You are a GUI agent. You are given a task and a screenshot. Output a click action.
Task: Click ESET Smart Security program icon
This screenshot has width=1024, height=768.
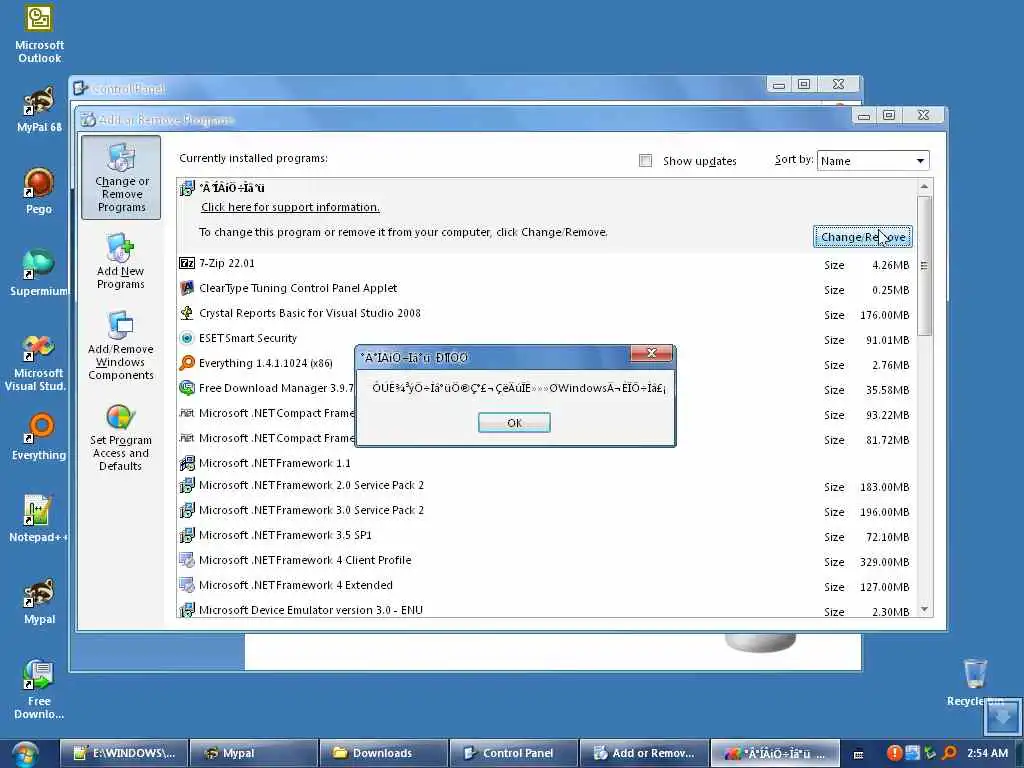click(x=187, y=338)
